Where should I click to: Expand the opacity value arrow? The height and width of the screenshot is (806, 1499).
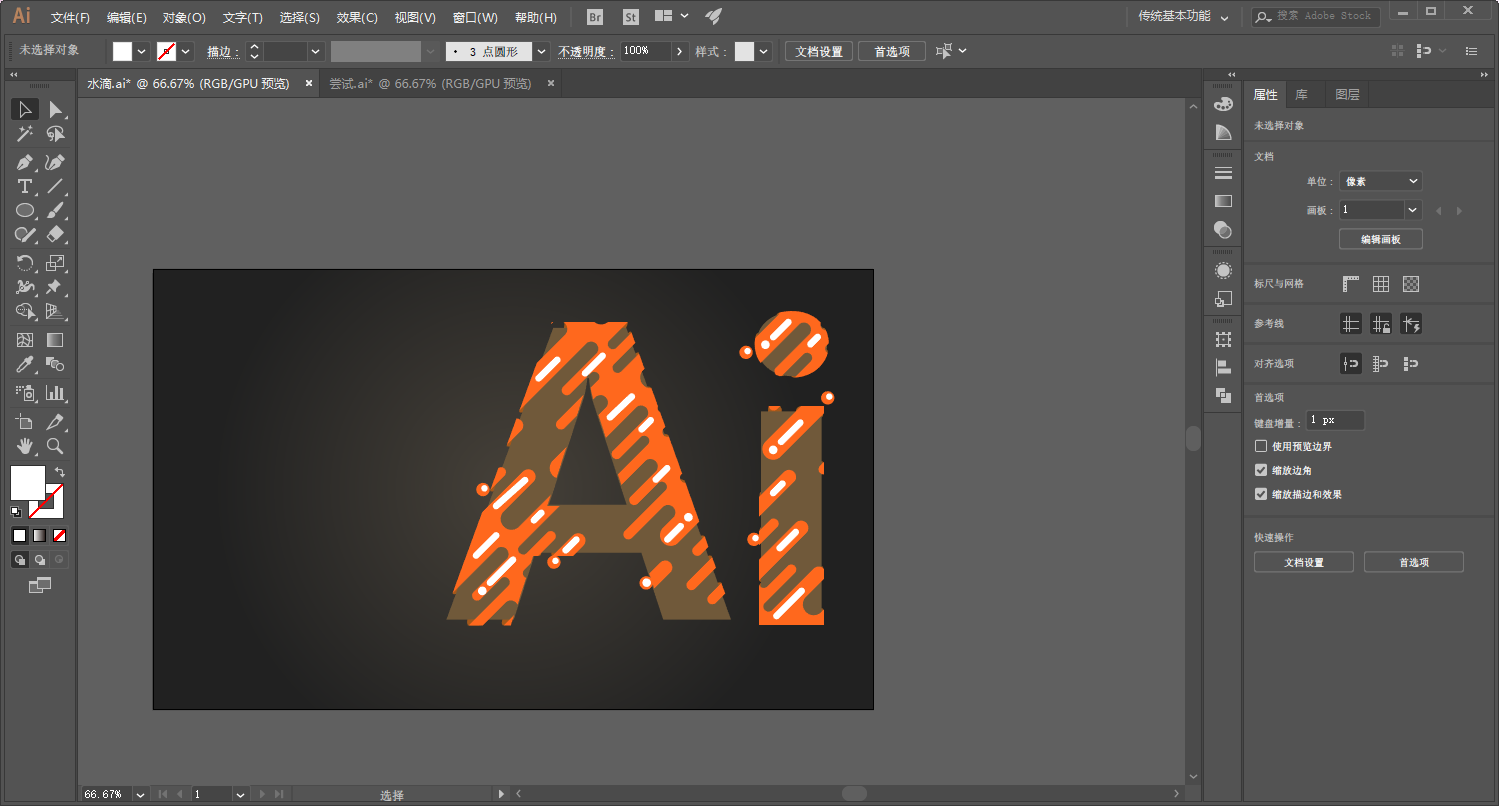(681, 51)
